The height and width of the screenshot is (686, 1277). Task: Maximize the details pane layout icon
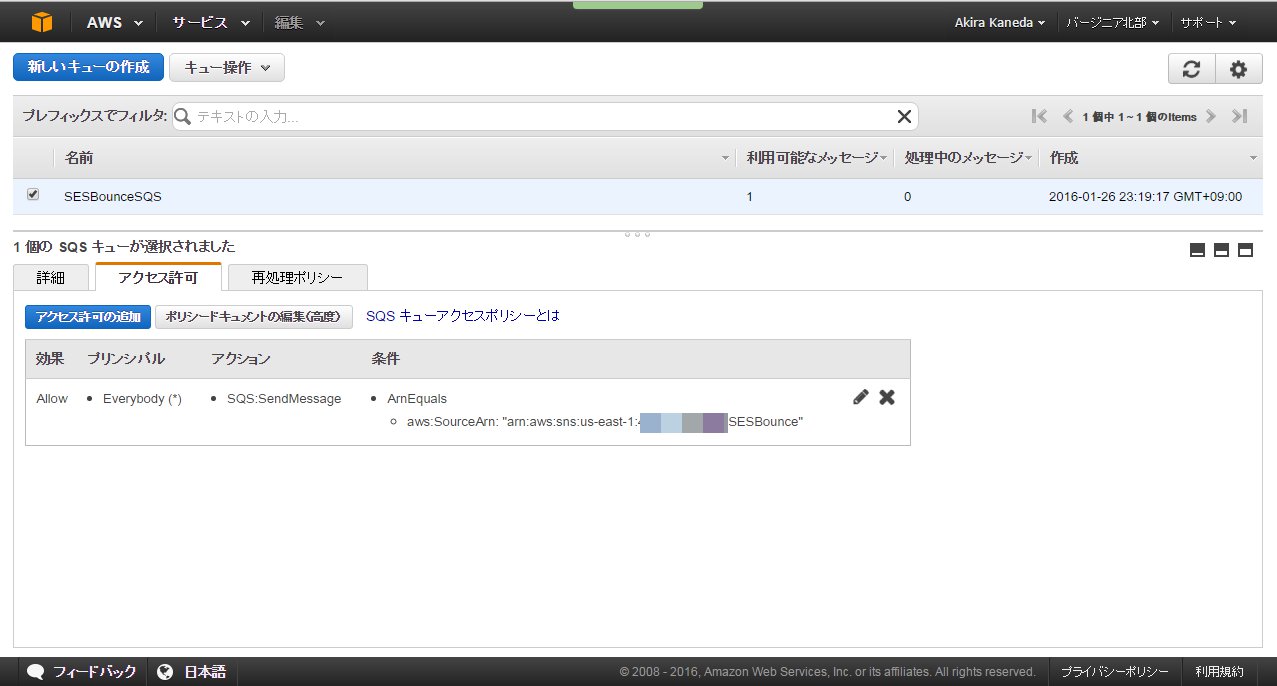coord(1245,250)
